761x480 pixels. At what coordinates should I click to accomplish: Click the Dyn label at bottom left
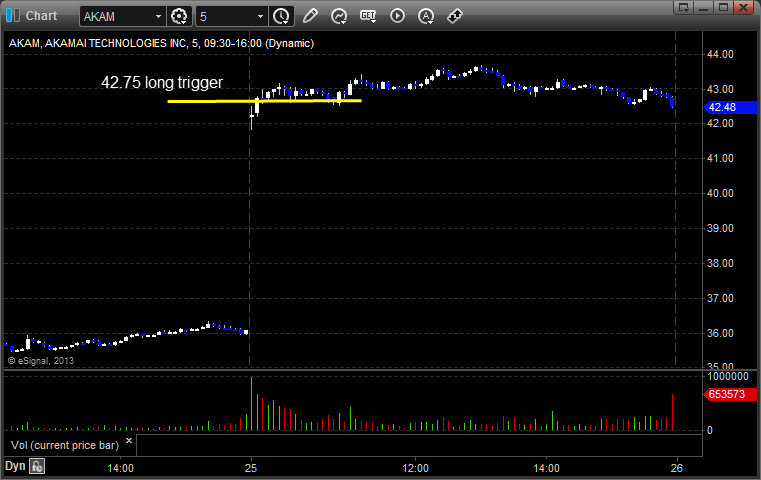point(15,466)
